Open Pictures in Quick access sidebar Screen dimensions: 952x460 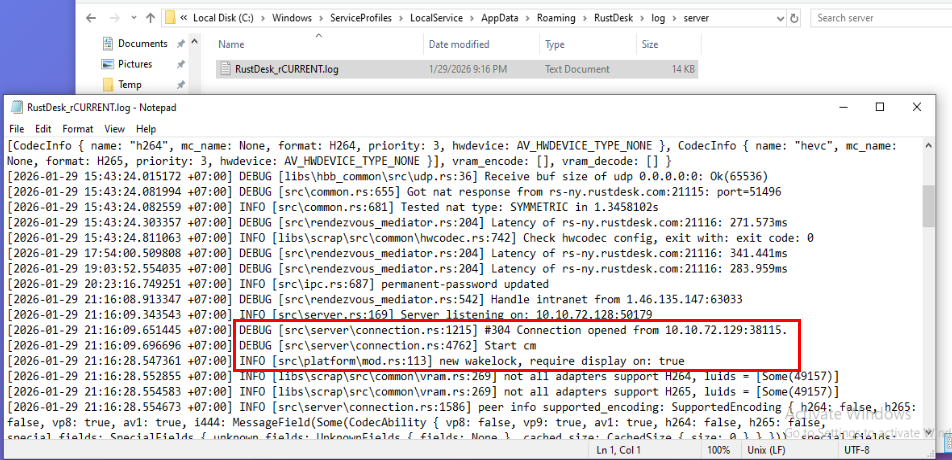coord(135,64)
